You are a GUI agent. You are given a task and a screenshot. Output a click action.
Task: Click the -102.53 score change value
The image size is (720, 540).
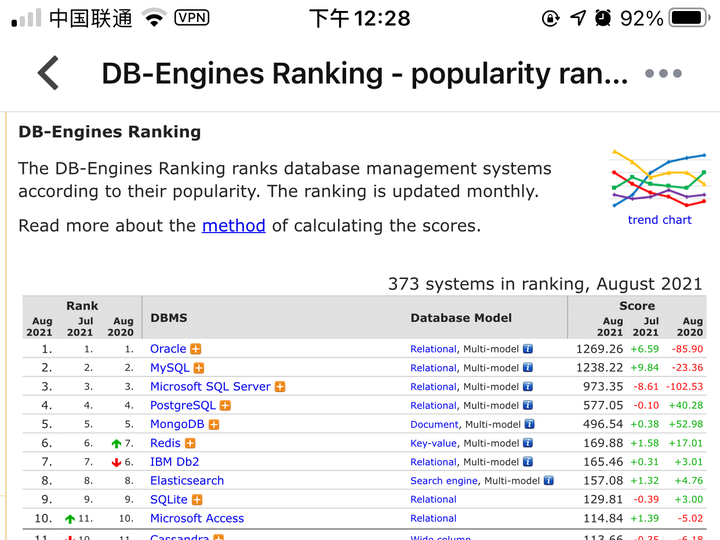coord(684,387)
